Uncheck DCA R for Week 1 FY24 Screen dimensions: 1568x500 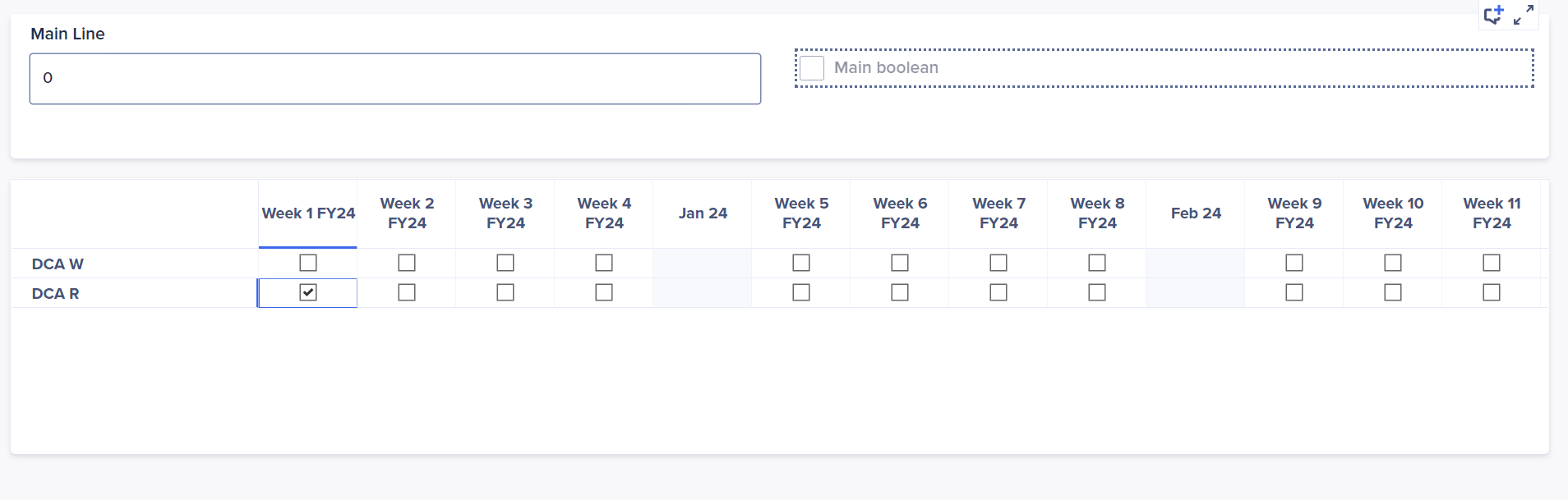(308, 292)
